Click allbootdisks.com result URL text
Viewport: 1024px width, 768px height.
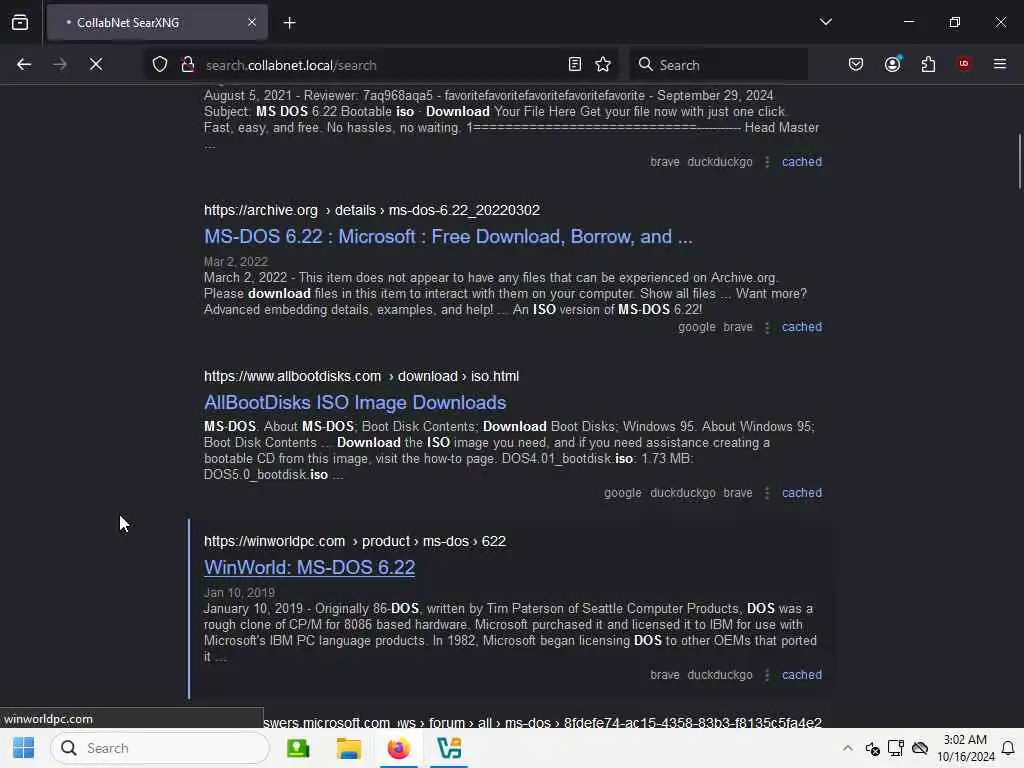point(361,376)
